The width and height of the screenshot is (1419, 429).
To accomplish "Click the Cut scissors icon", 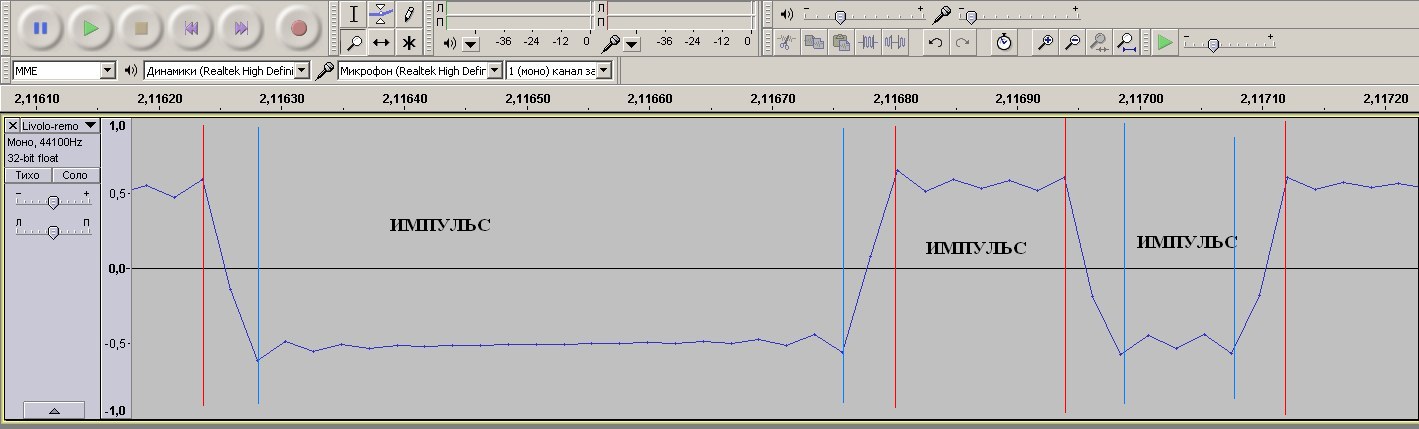I will tap(787, 42).
